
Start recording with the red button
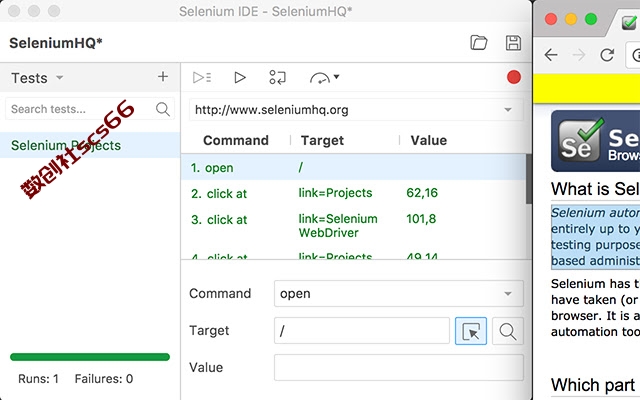(x=513, y=77)
